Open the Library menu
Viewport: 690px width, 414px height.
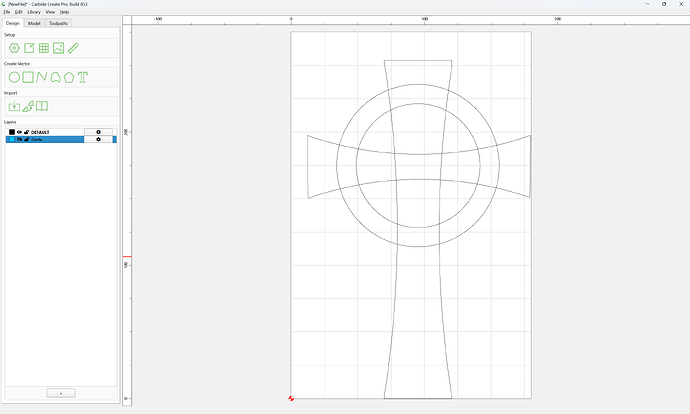[x=34, y=12]
